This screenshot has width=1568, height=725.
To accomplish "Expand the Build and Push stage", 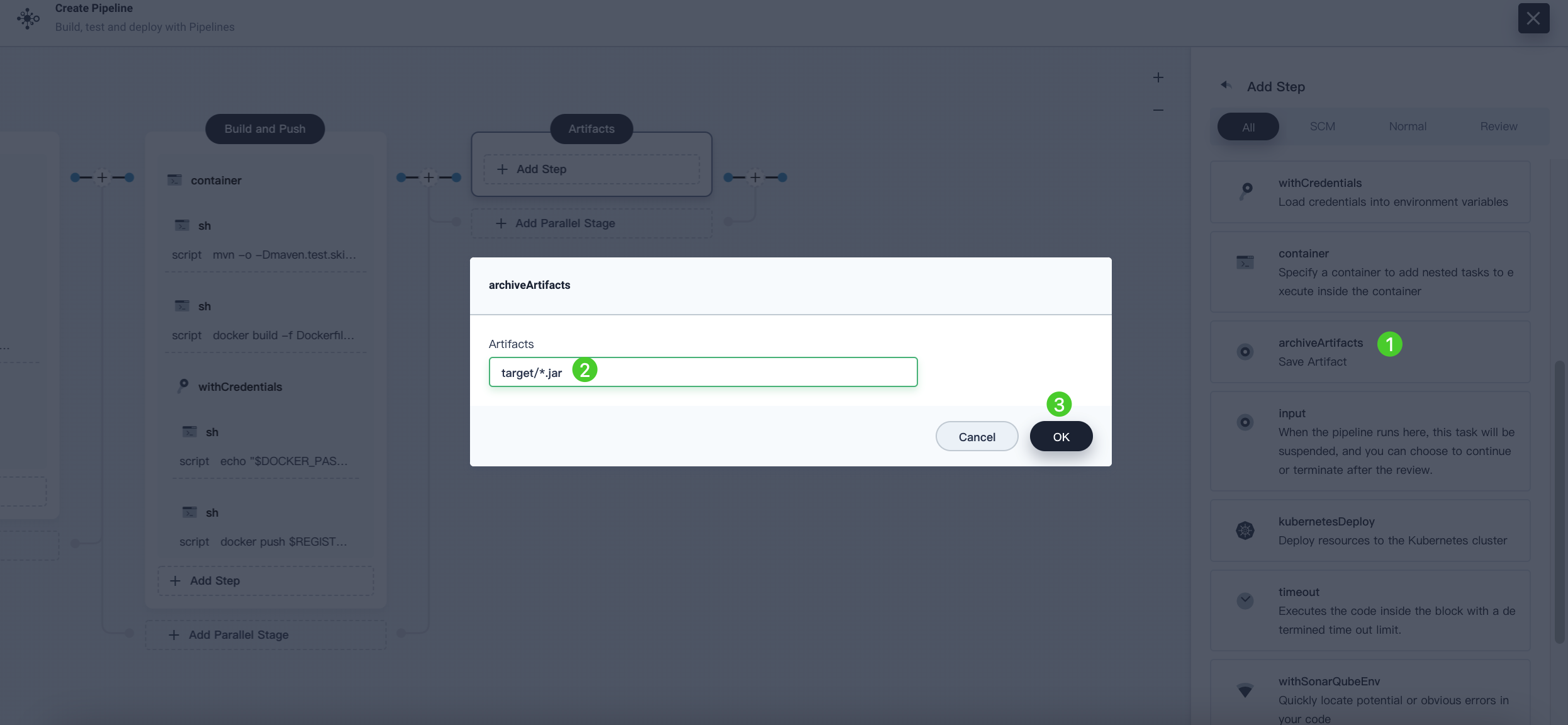I will pyautogui.click(x=264, y=128).
